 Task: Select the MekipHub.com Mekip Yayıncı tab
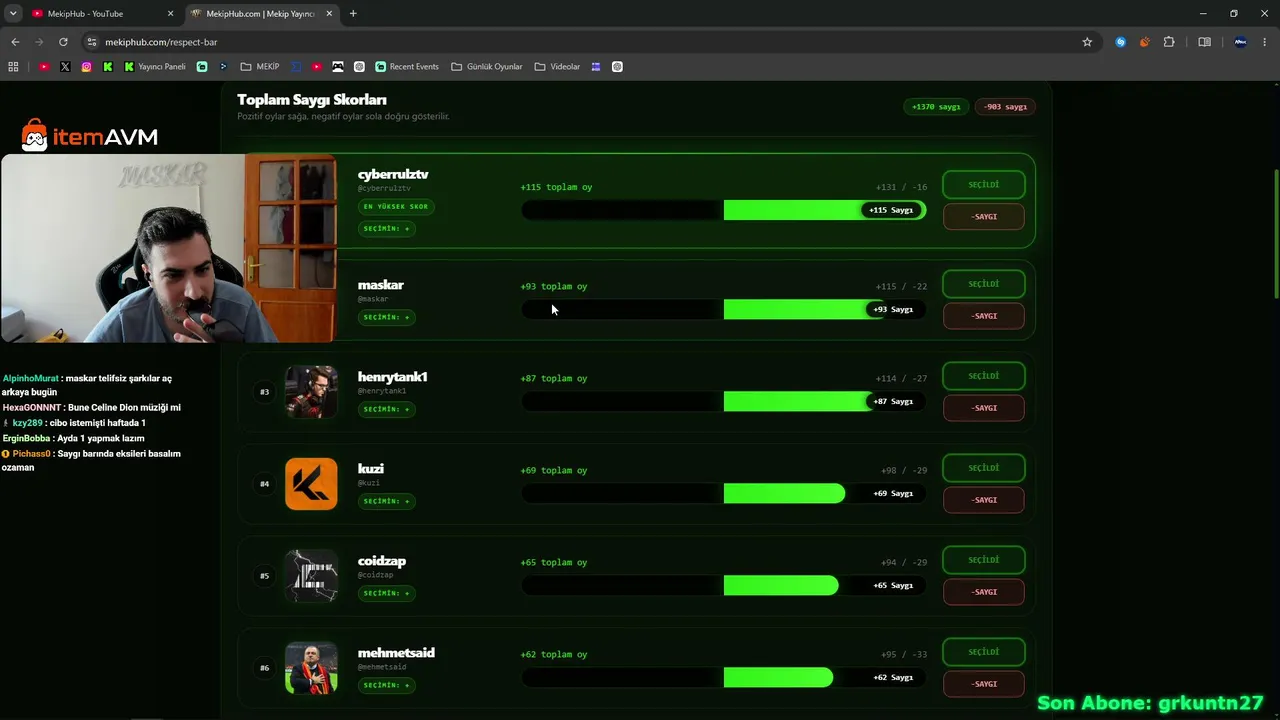(x=262, y=14)
